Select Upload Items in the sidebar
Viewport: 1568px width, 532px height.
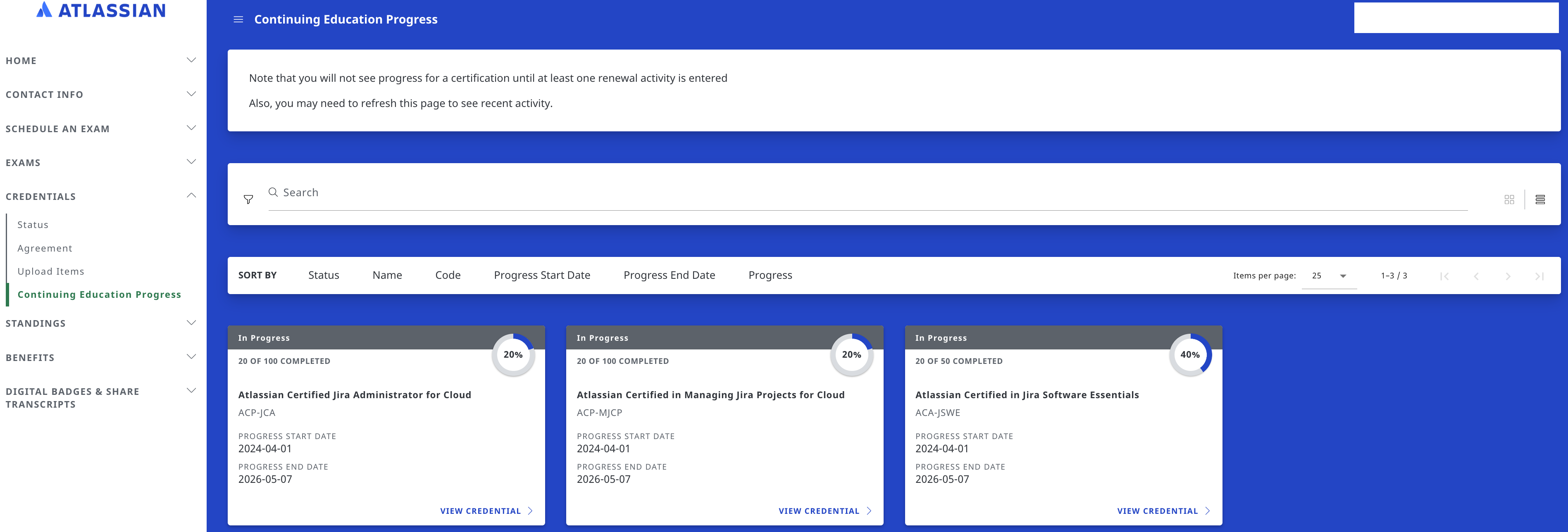point(51,271)
